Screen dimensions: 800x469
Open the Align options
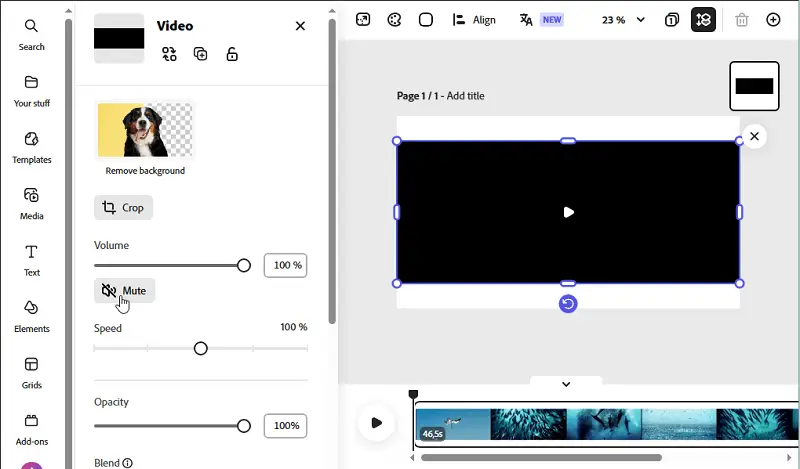tap(474, 19)
